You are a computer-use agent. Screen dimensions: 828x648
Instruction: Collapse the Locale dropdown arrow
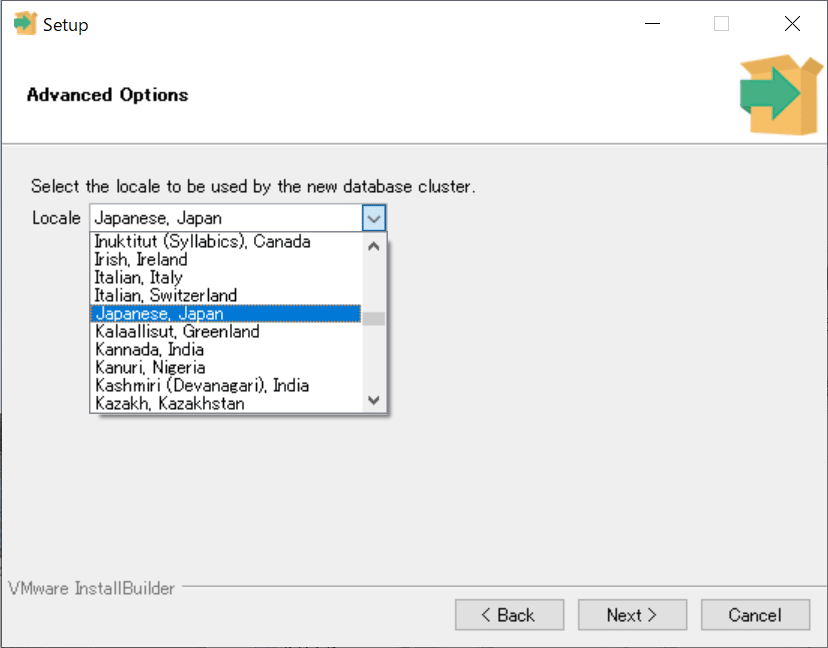374,218
